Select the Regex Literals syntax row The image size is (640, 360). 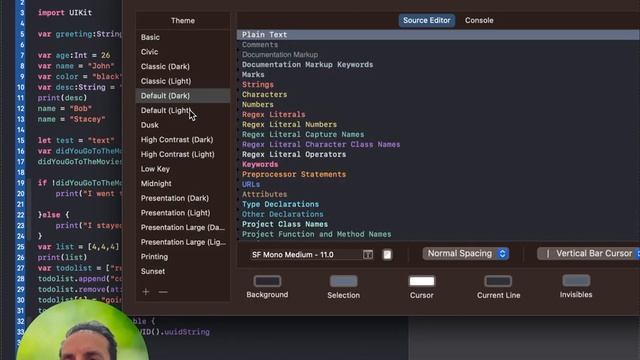tap(438, 115)
